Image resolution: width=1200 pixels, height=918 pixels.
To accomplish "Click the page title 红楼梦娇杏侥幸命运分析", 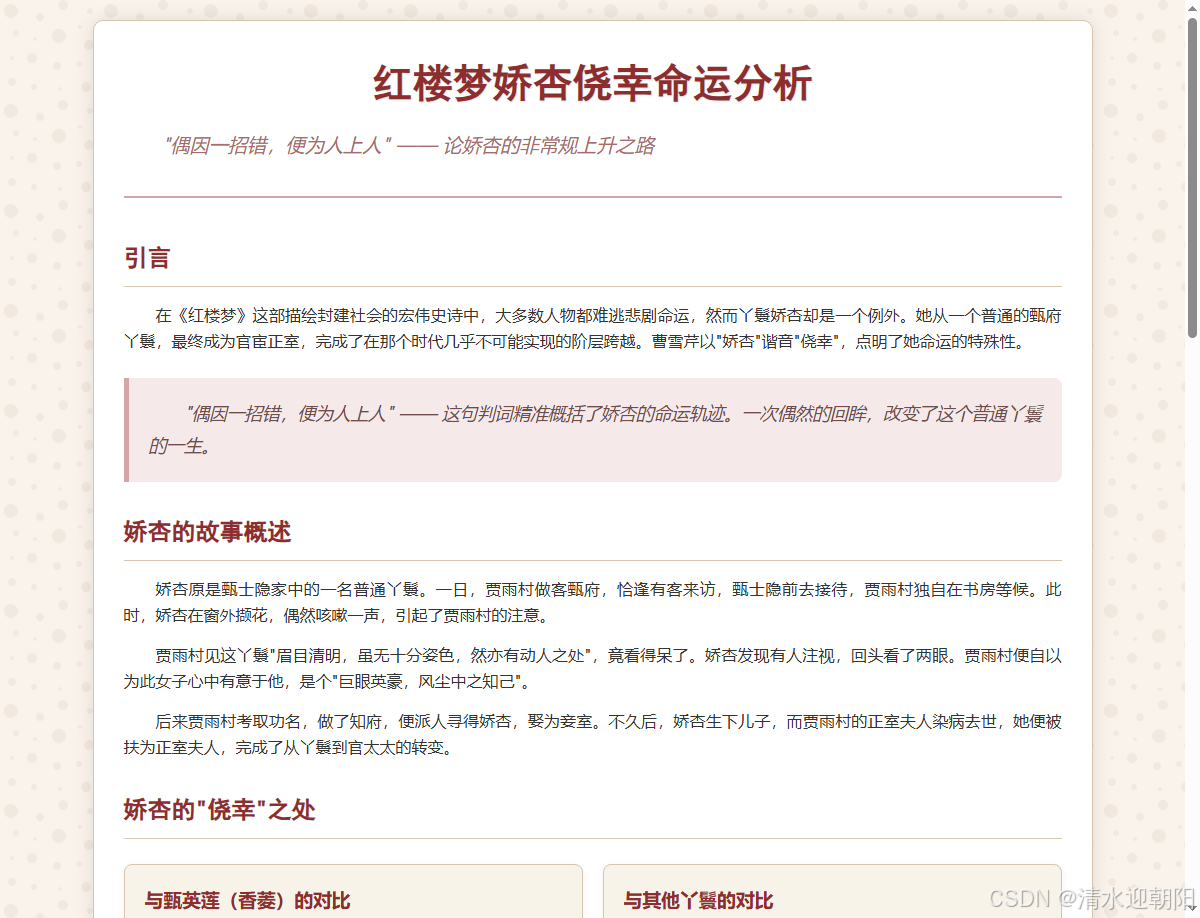I will click(592, 84).
